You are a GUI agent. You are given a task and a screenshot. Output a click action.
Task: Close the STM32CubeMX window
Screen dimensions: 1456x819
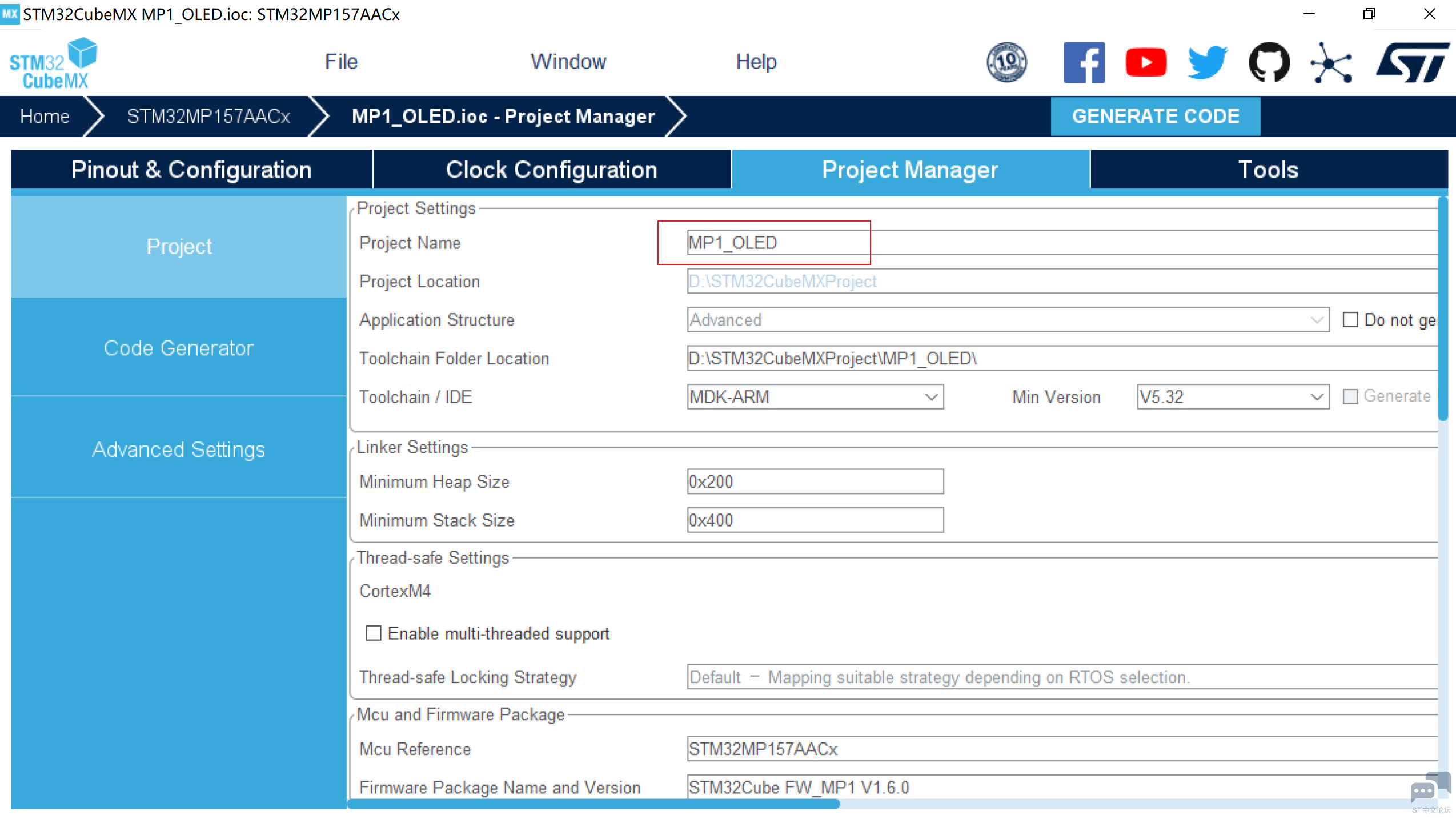(x=1429, y=14)
